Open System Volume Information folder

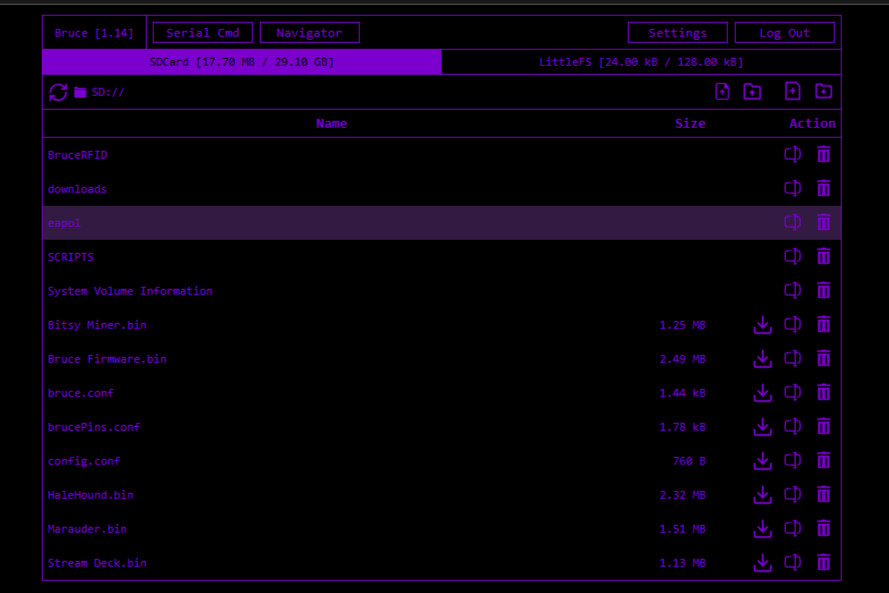click(130, 291)
